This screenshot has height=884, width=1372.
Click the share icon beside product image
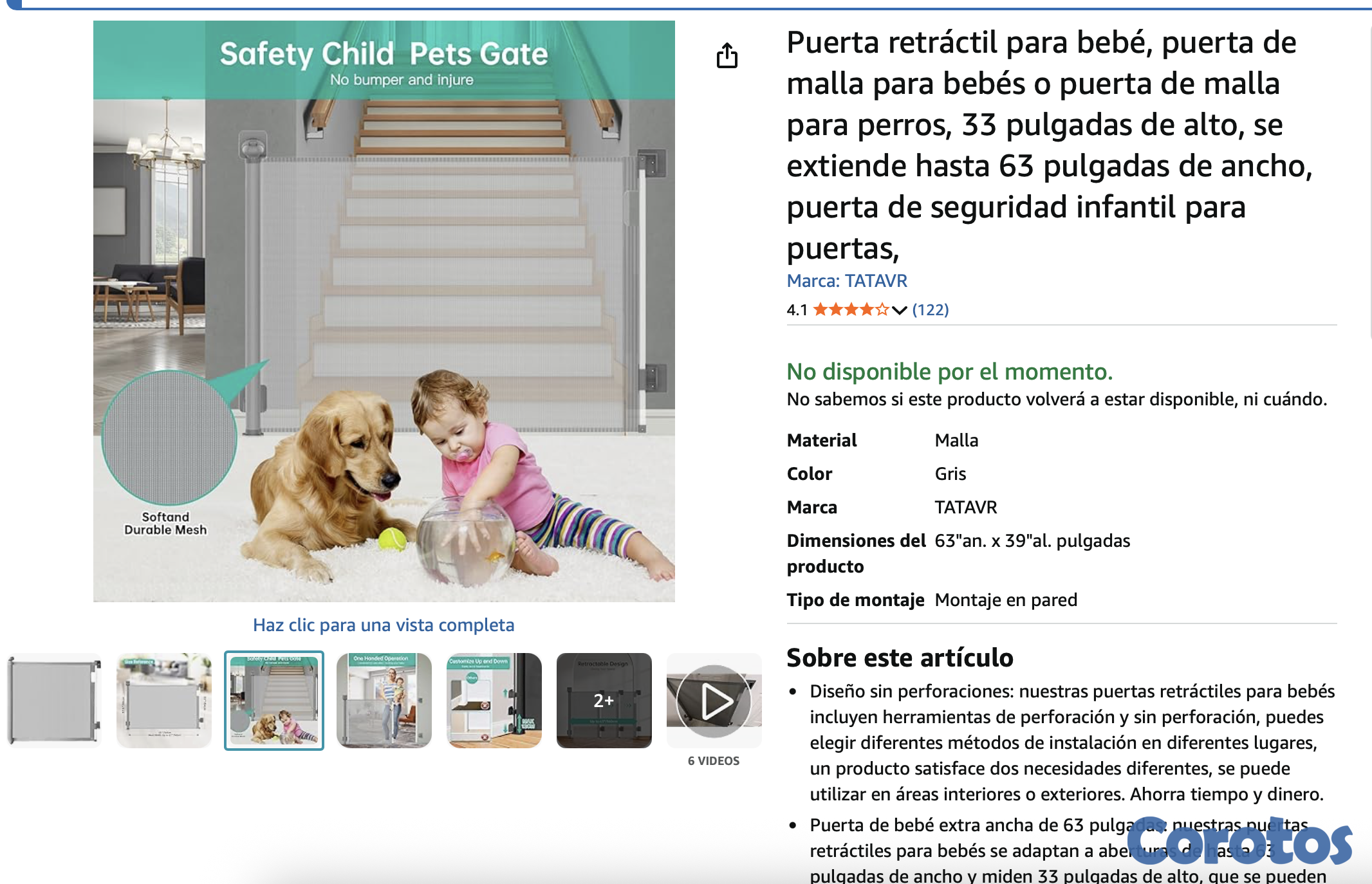point(727,55)
